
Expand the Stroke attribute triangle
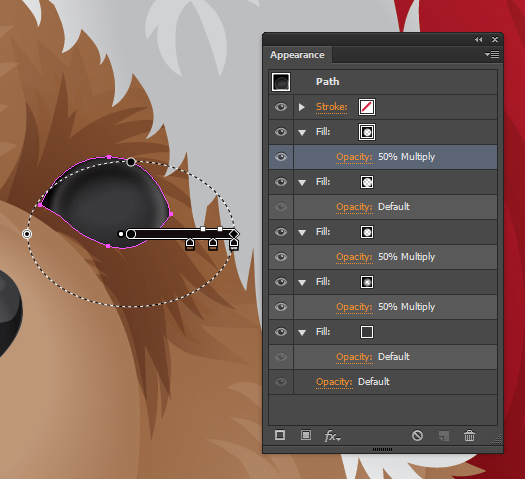coord(302,107)
